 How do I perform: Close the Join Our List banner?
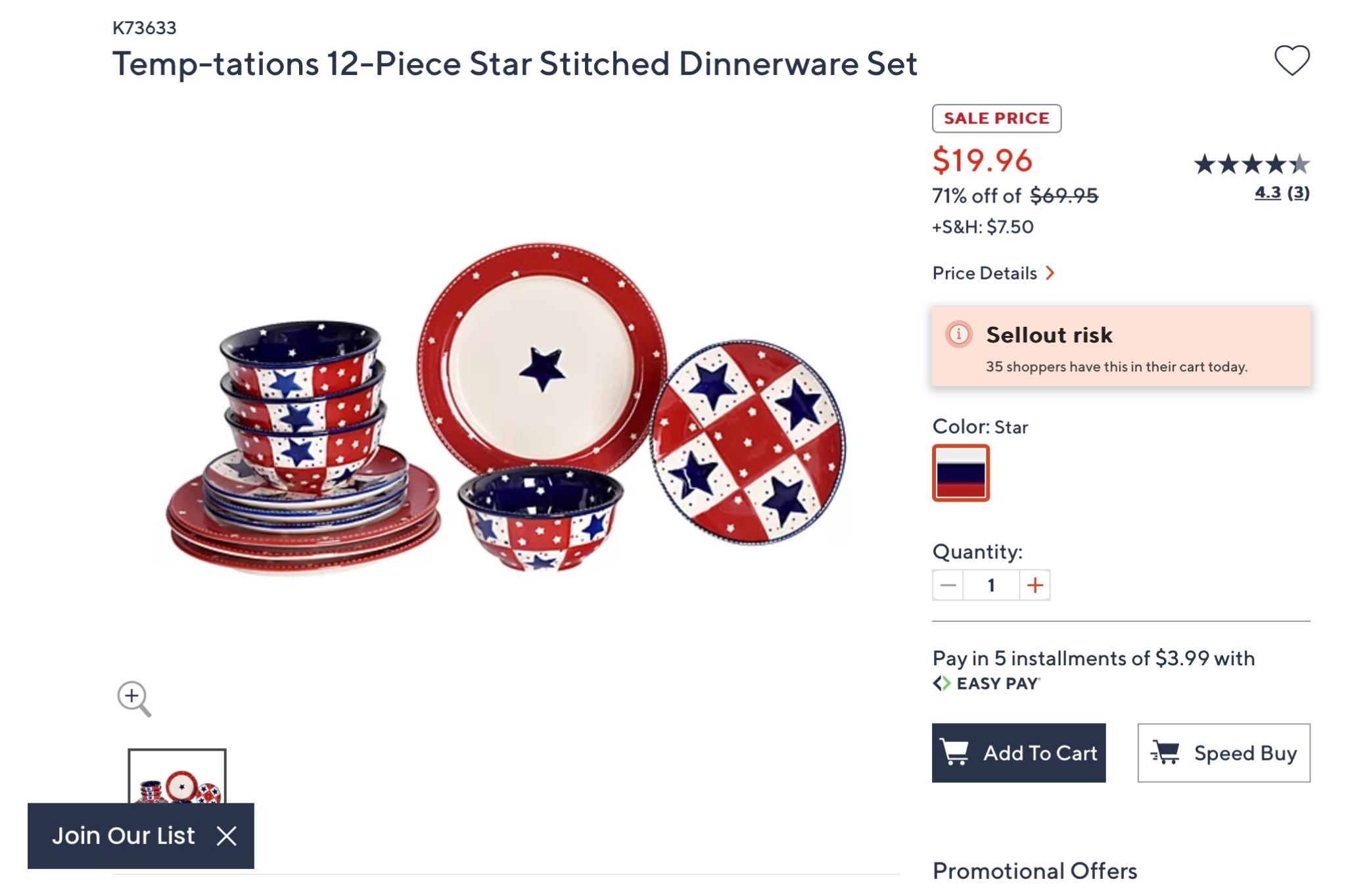pyautogui.click(x=227, y=836)
